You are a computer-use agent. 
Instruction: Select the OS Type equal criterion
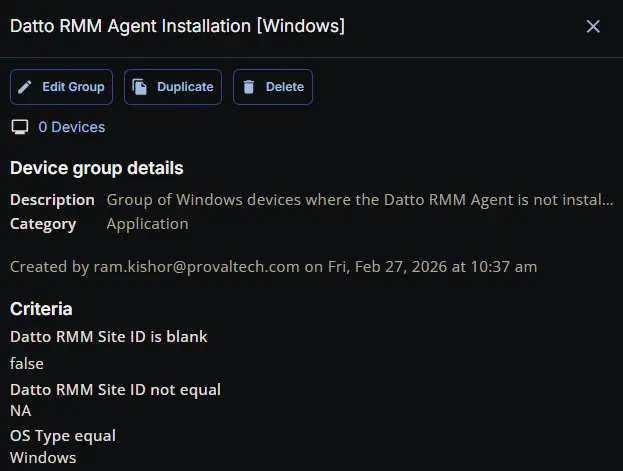coord(63,436)
